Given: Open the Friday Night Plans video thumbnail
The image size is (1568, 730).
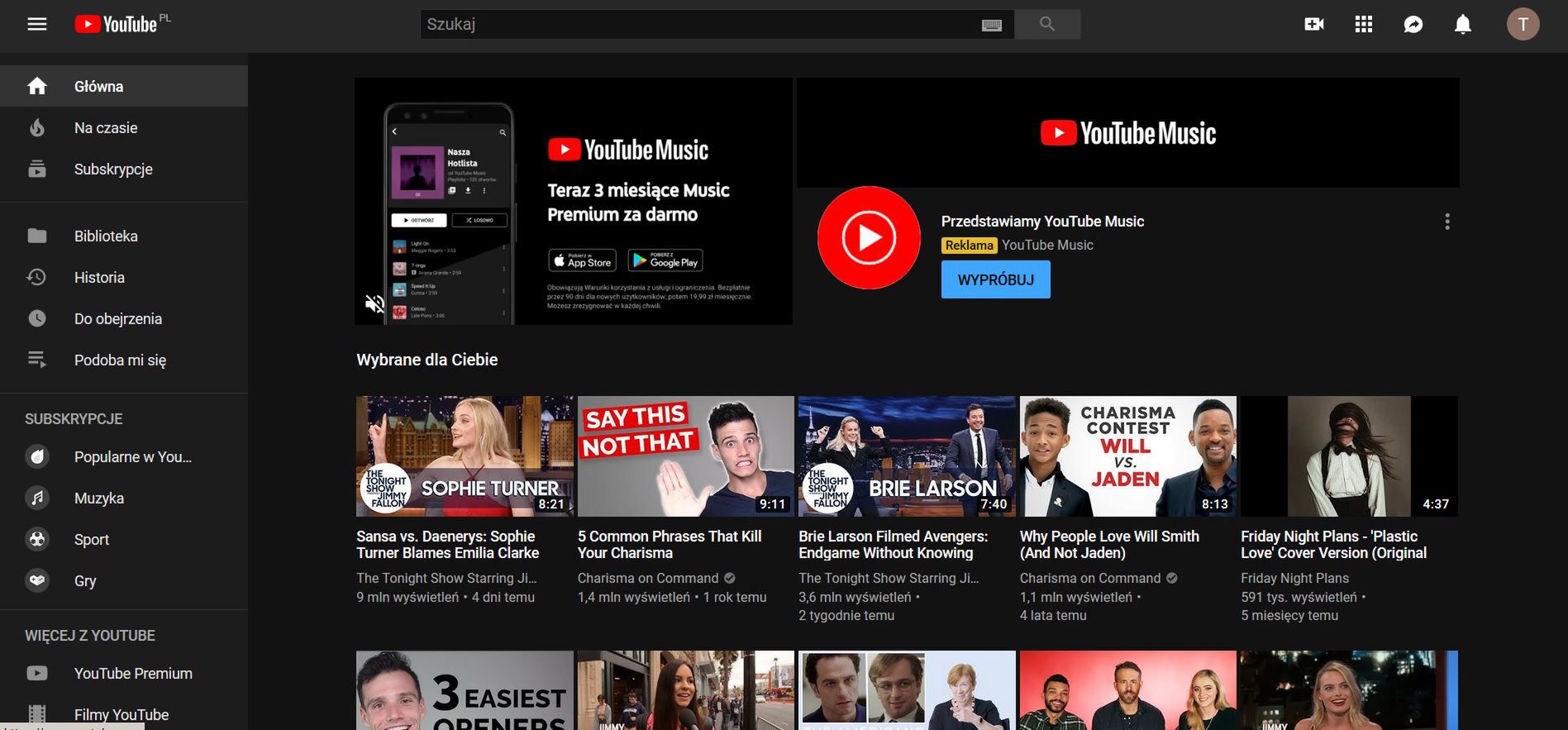Looking at the screenshot, I should click(1349, 456).
